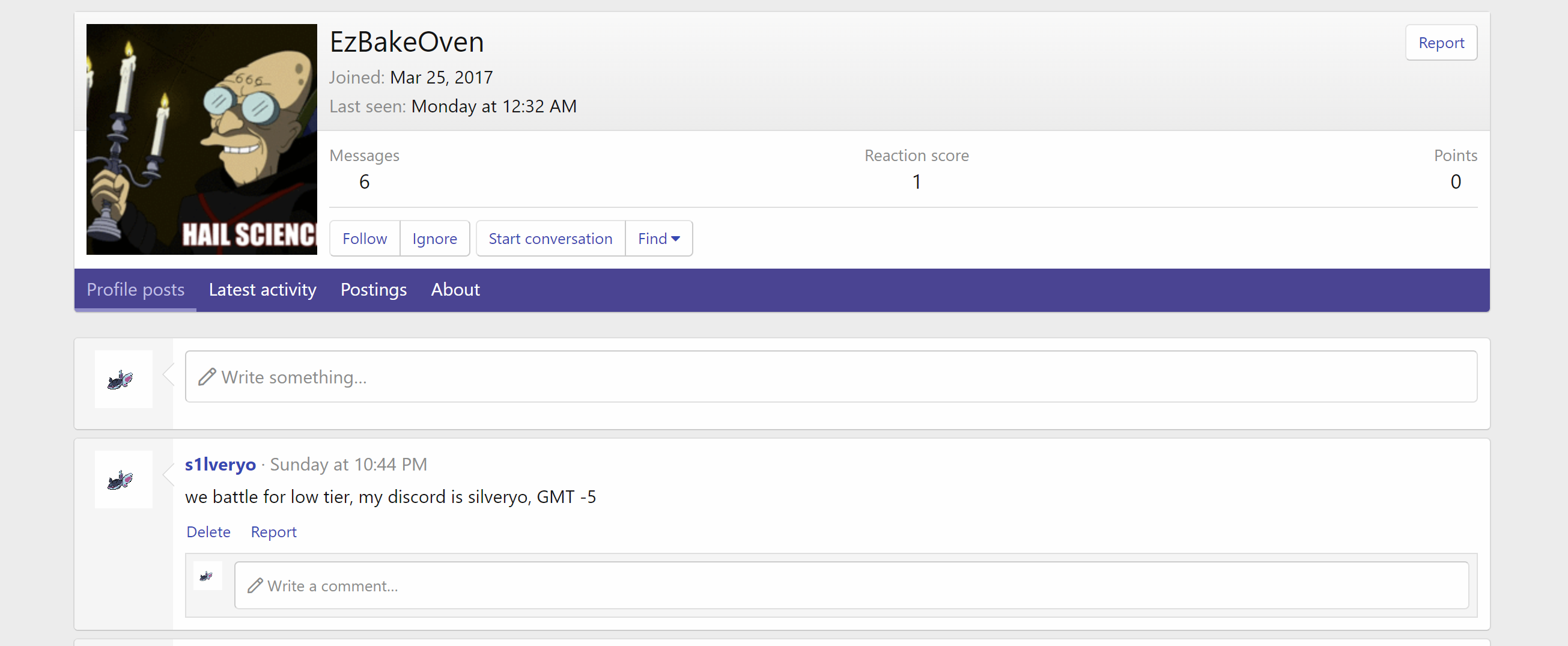Click the post timestamp Sunday at 10:44 PM

coord(348,464)
